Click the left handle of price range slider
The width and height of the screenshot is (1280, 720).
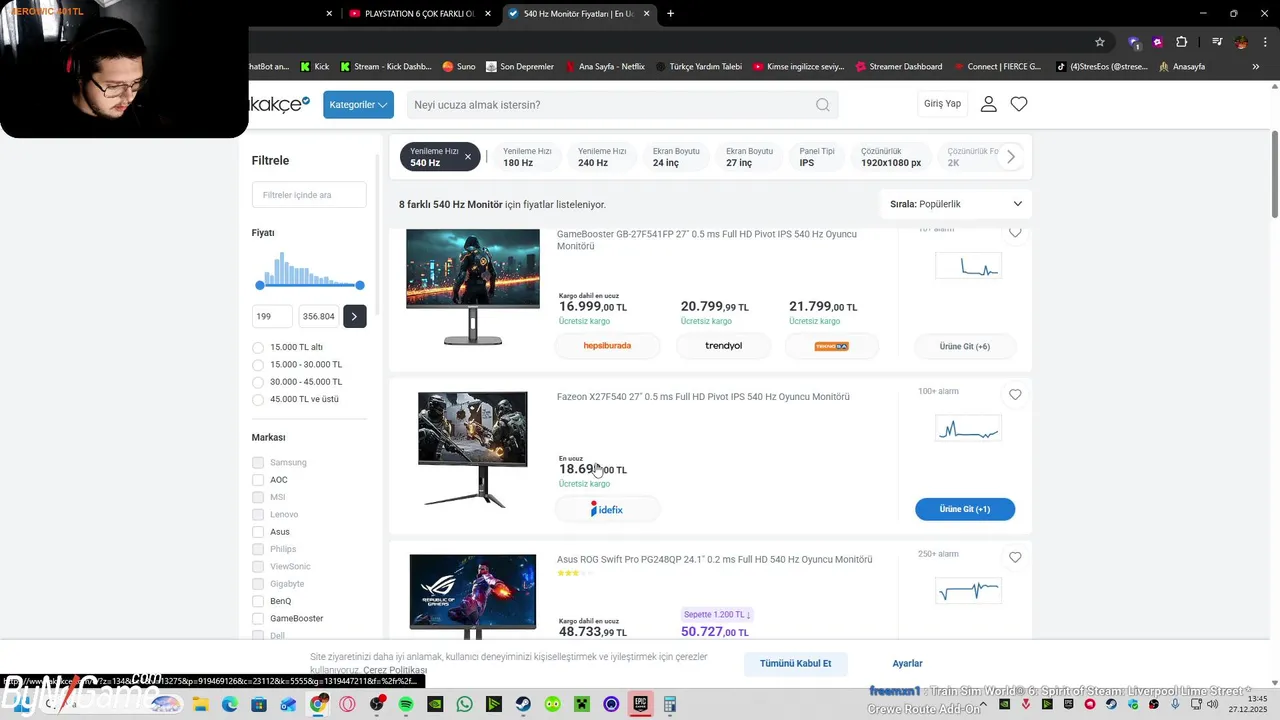(x=260, y=285)
